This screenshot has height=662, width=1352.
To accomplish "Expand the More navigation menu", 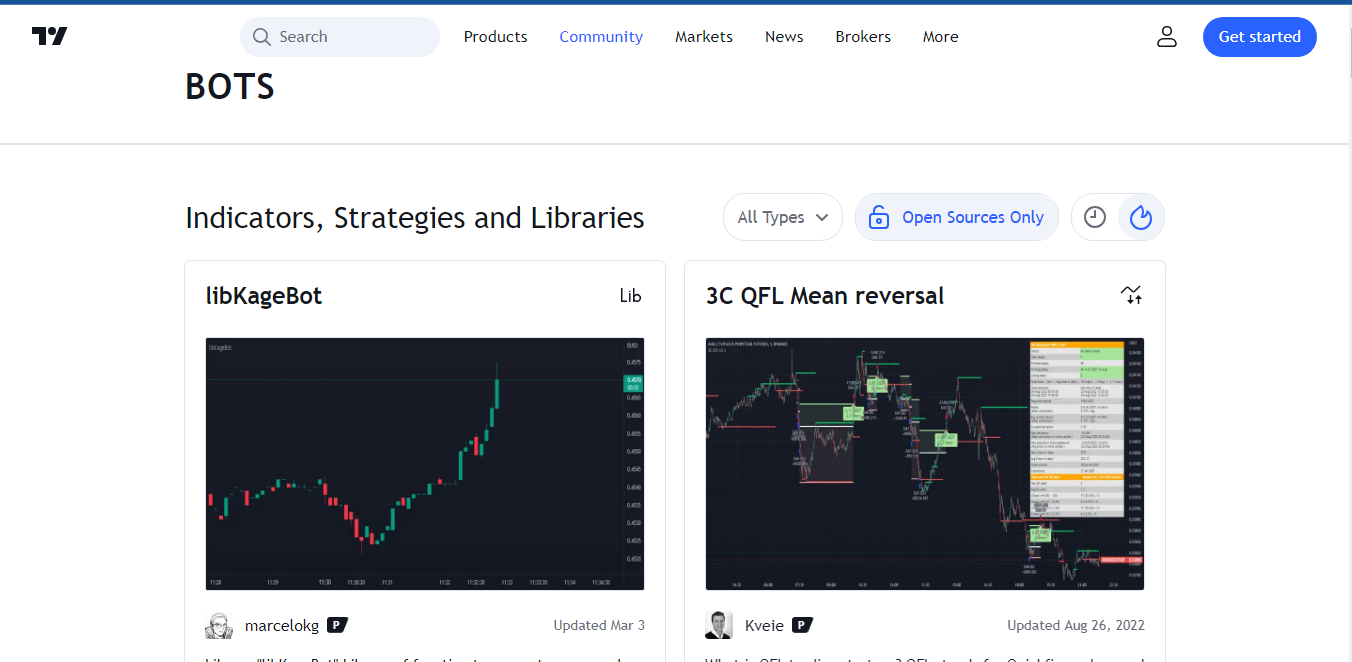I will pyautogui.click(x=940, y=36).
